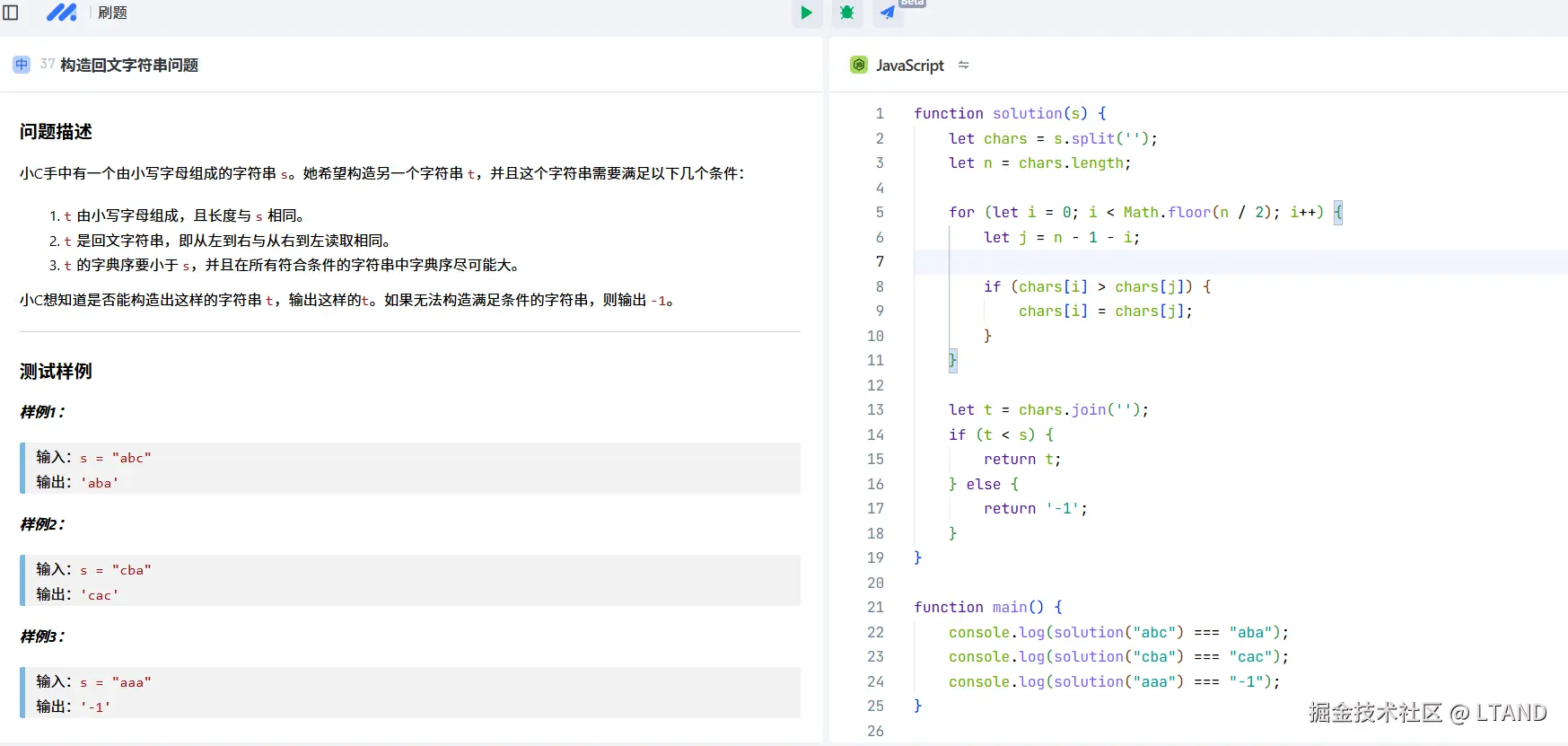The height and width of the screenshot is (746, 1568).
Task: Click the JavaScript language icon
Action: (859, 65)
